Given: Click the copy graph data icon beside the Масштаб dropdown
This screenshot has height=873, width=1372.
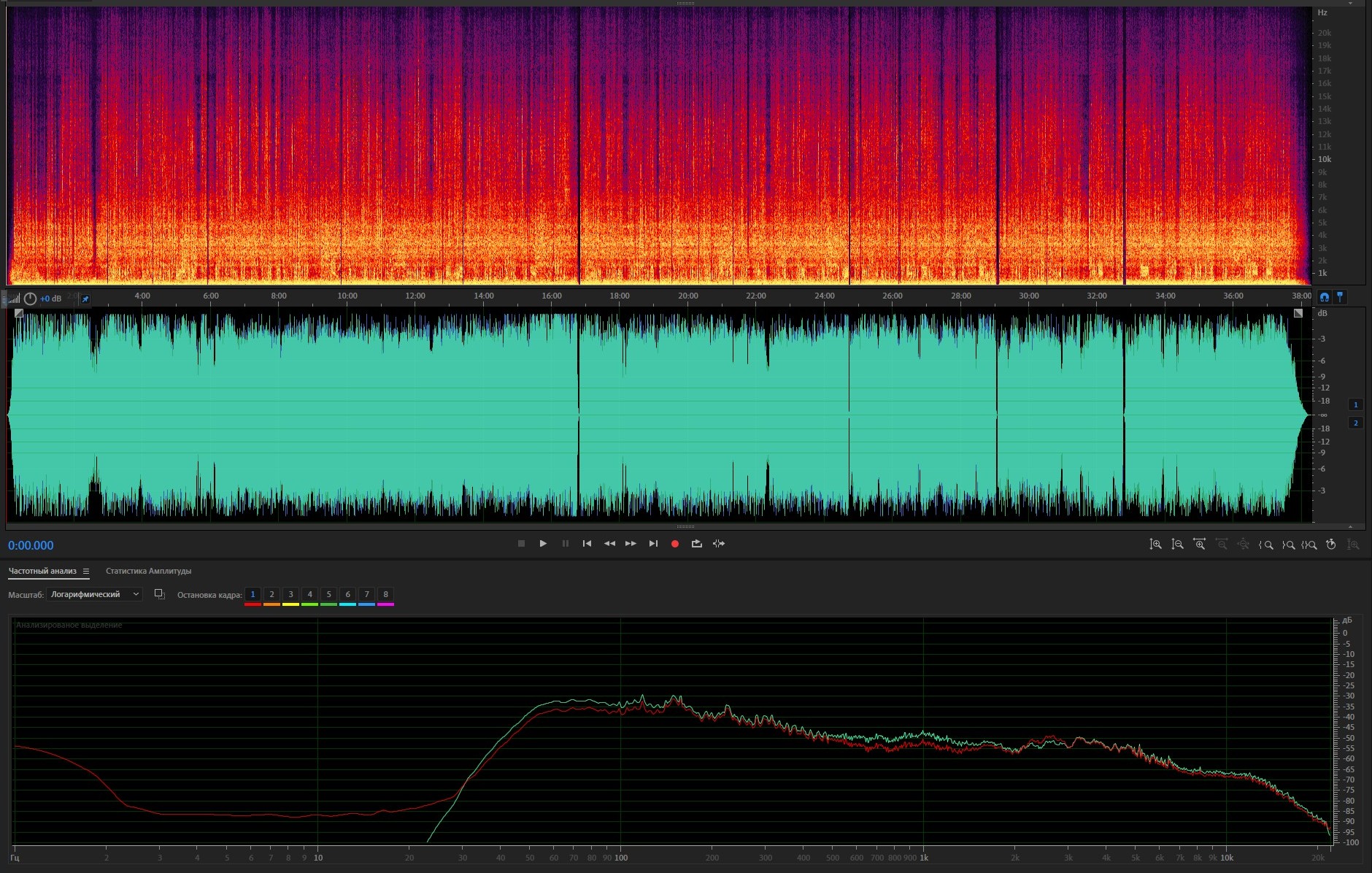Looking at the screenshot, I should pyautogui.click(x=159, y=594).
